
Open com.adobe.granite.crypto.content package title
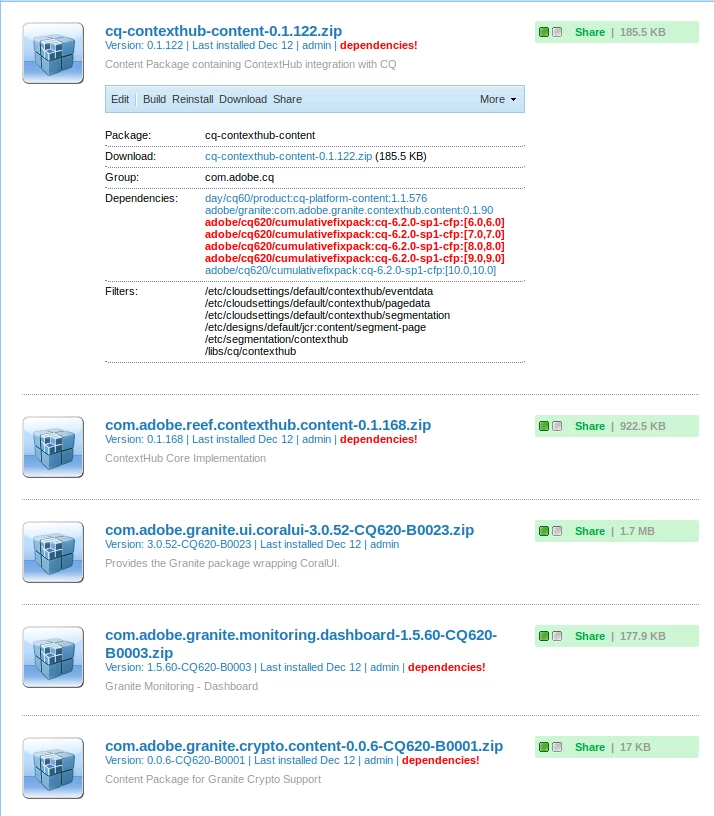(304, 746)
